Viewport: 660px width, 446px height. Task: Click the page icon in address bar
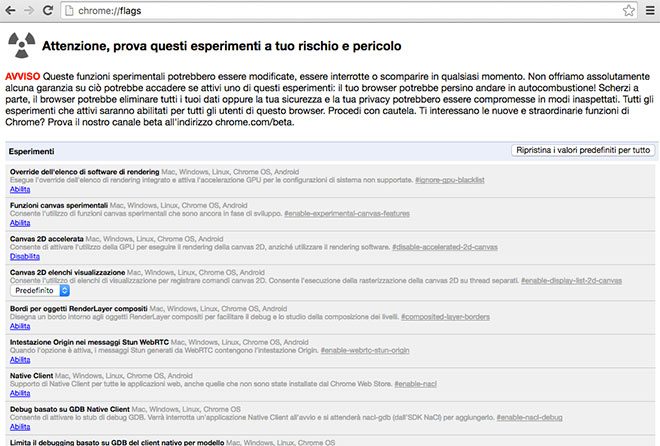coord(69,11)
